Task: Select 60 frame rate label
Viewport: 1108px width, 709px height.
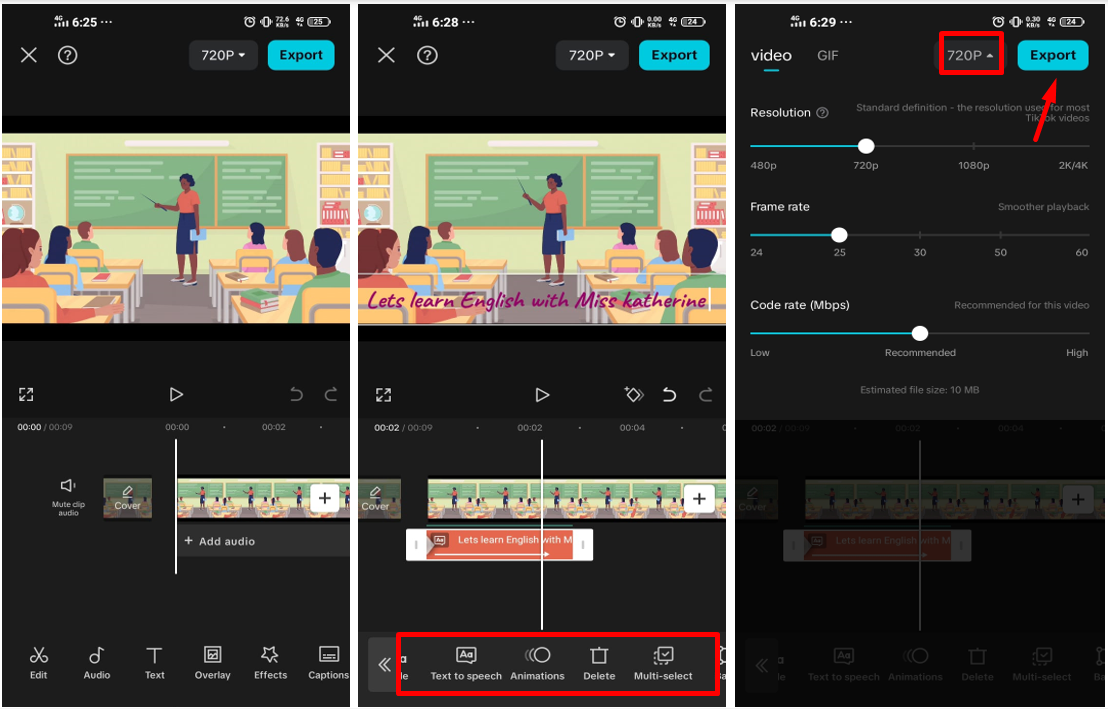Action: 1082,252
